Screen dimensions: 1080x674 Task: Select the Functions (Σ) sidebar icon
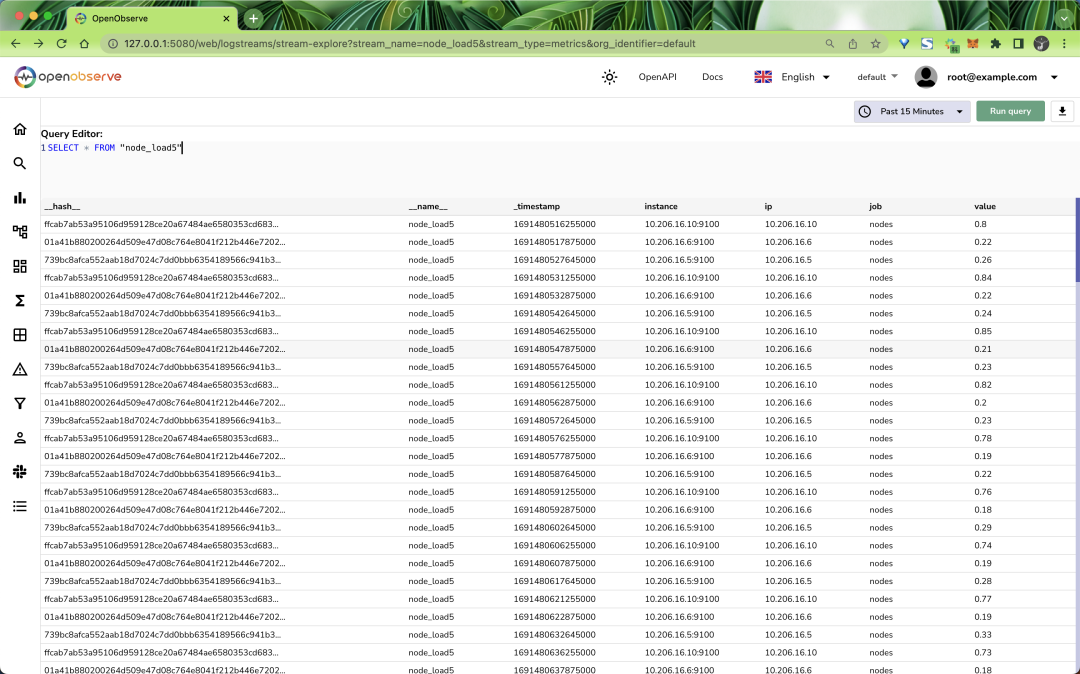click(x=19, y=300)
